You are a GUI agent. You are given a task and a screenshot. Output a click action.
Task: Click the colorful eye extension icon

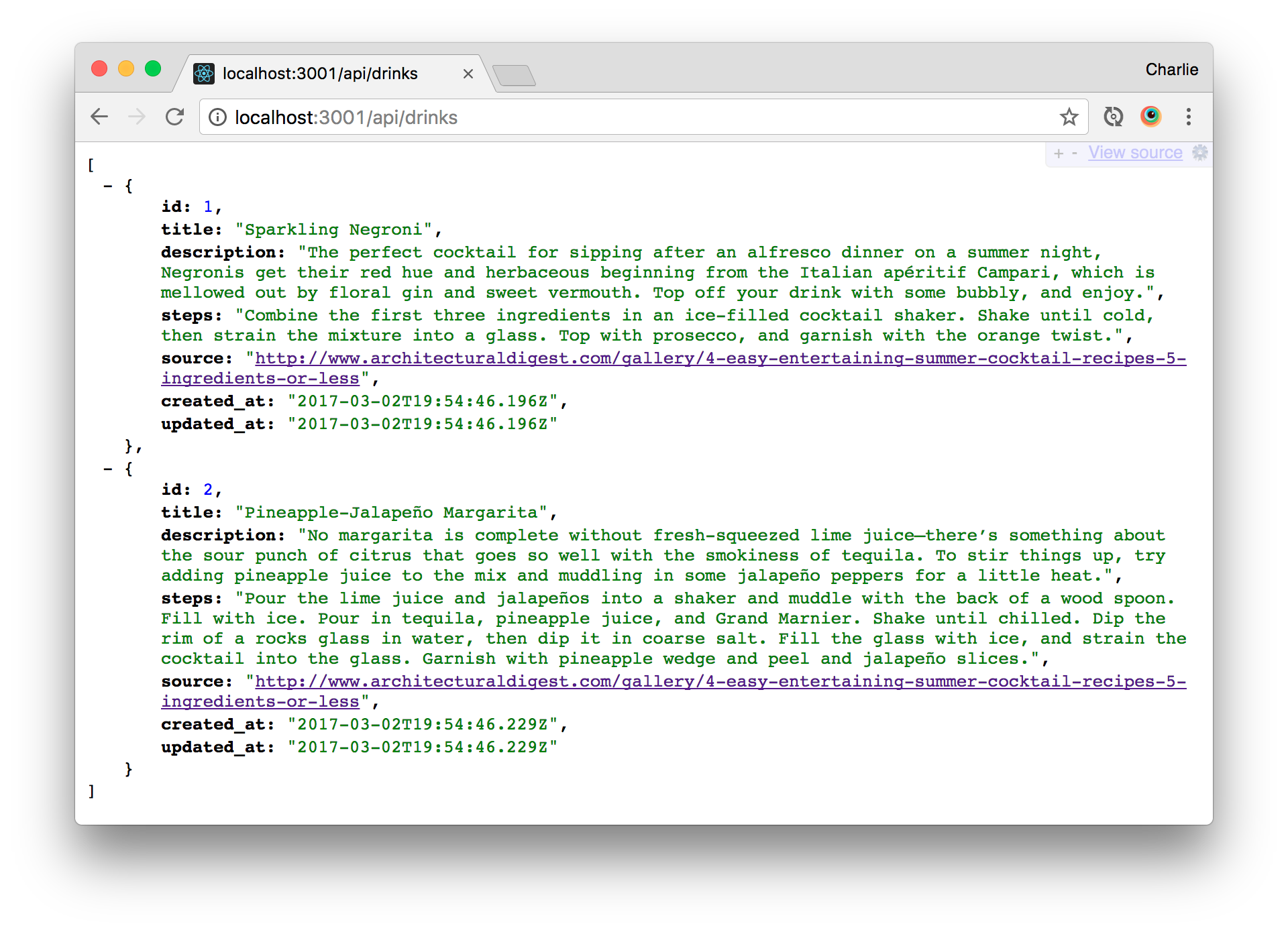[x=1151, y=116]
